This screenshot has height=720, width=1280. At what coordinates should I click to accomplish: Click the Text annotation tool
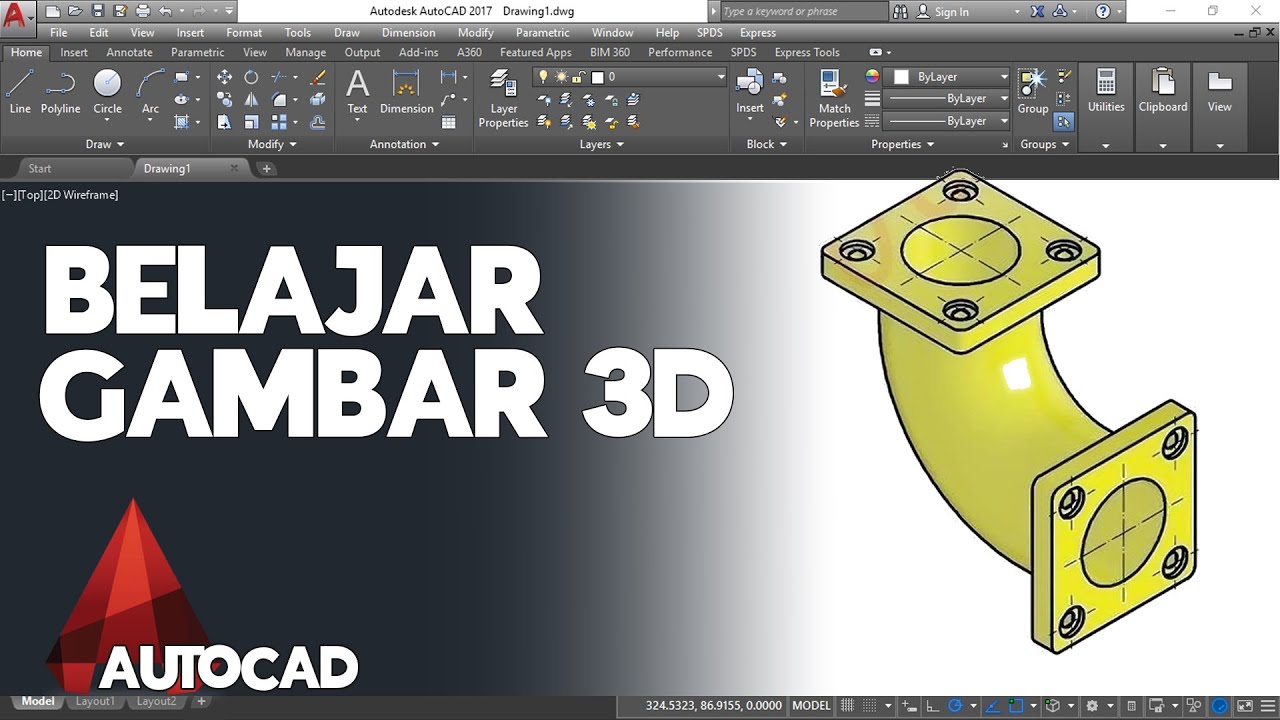coord(357,92)
